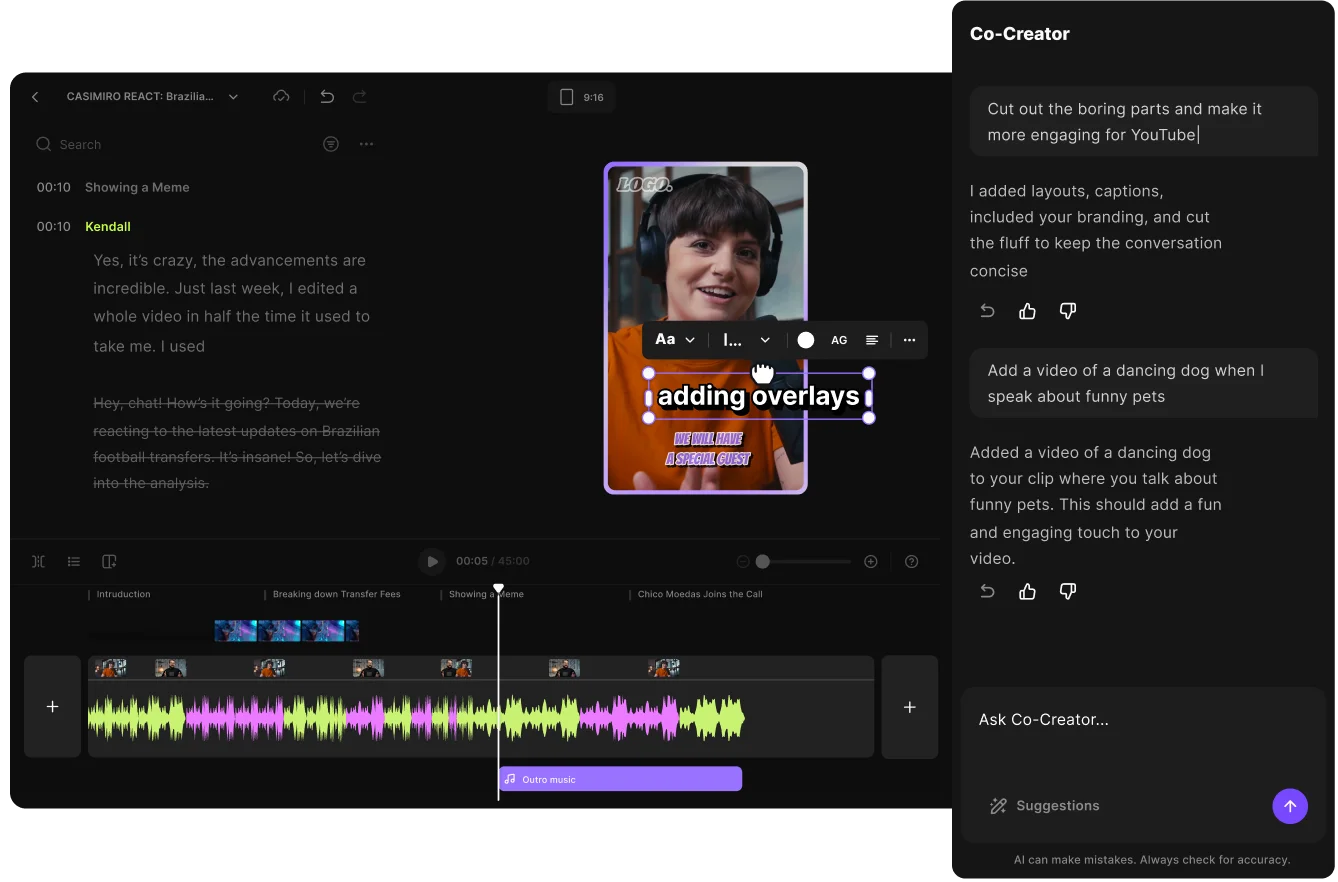Open the timeline help question icon
1338x882 pixels.
[x=911, y=561]
